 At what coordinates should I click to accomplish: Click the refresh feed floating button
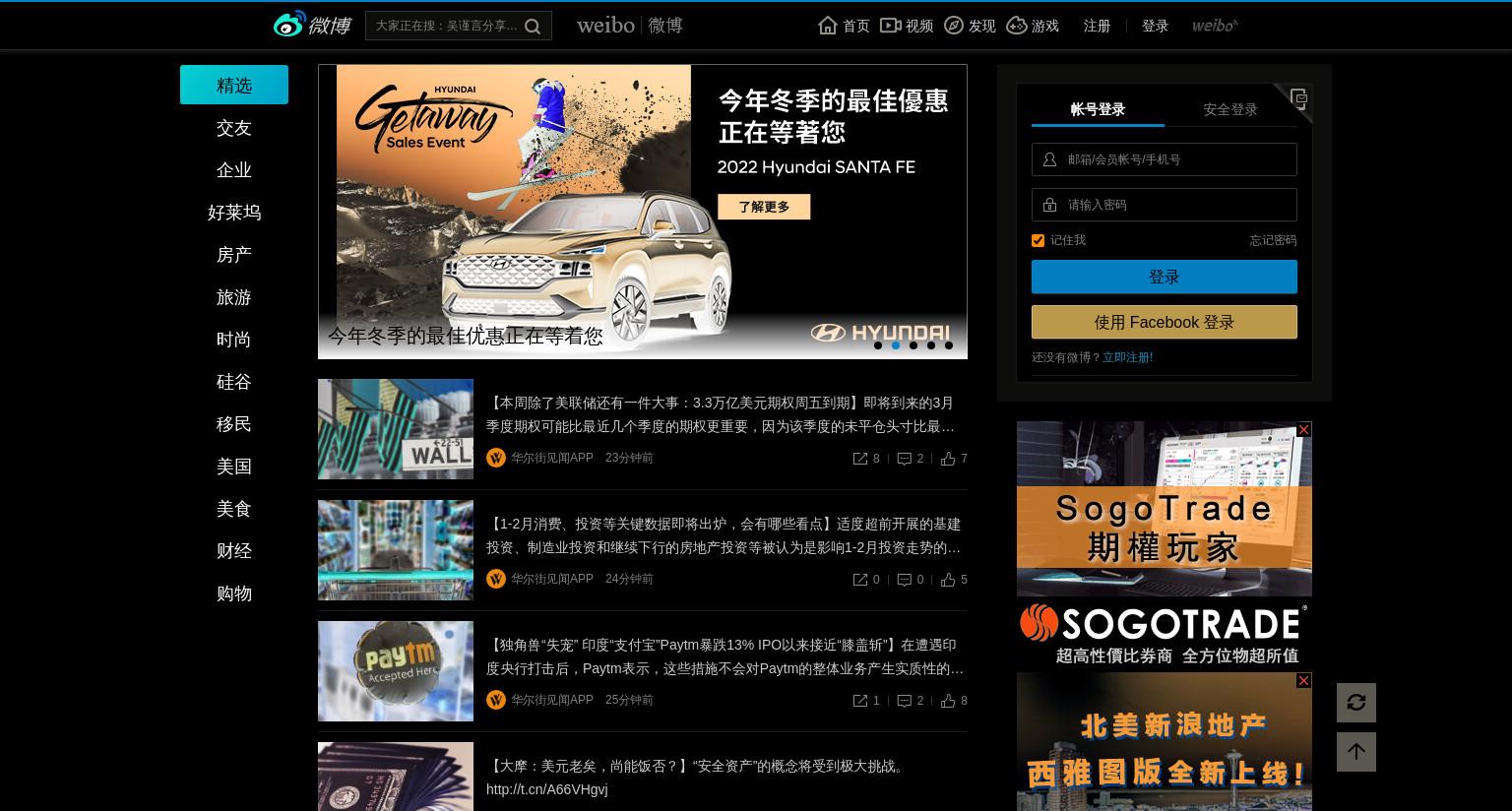pos(1356,703)
